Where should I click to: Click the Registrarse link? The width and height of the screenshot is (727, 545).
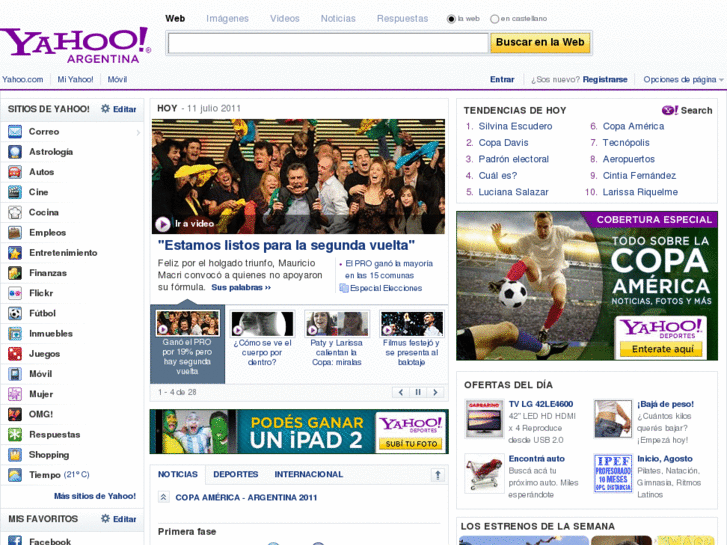tap(605, 80)
